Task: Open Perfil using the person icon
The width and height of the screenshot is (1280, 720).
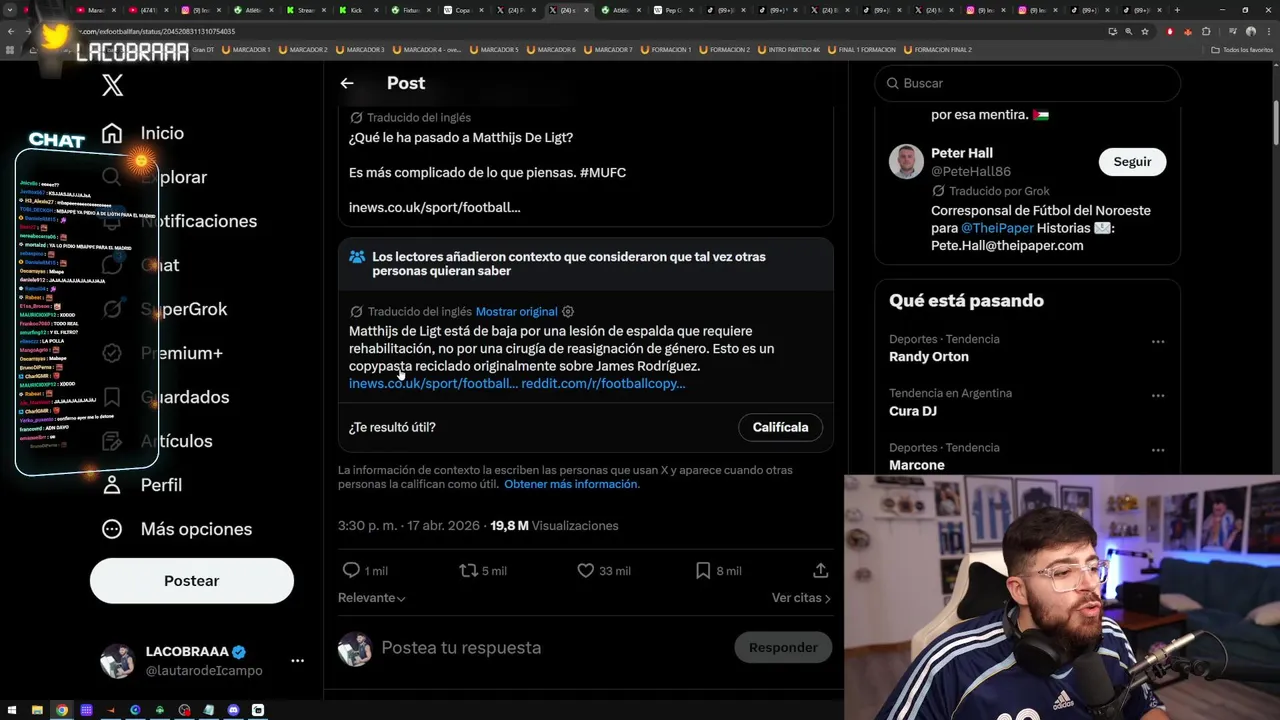Action: [112, 485]
